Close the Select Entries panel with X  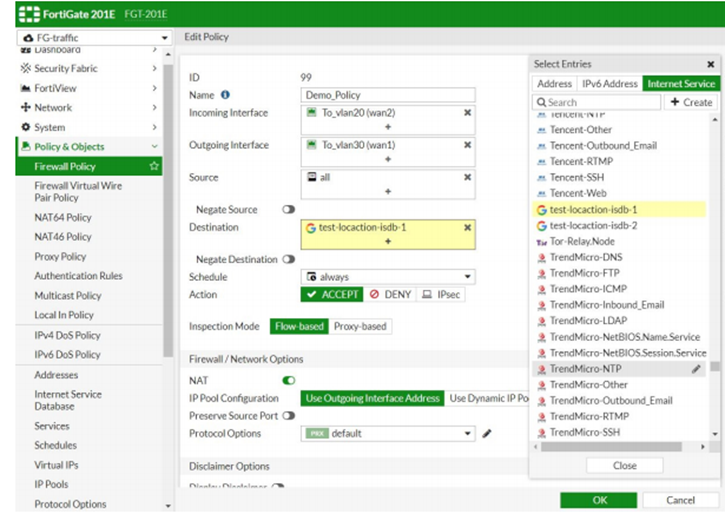tap(710, 64)
